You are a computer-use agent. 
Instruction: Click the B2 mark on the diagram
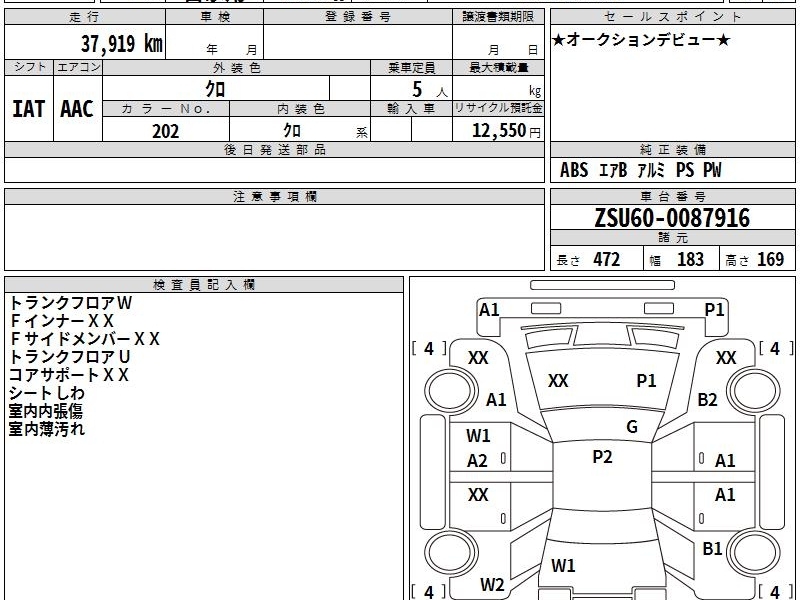707,399
